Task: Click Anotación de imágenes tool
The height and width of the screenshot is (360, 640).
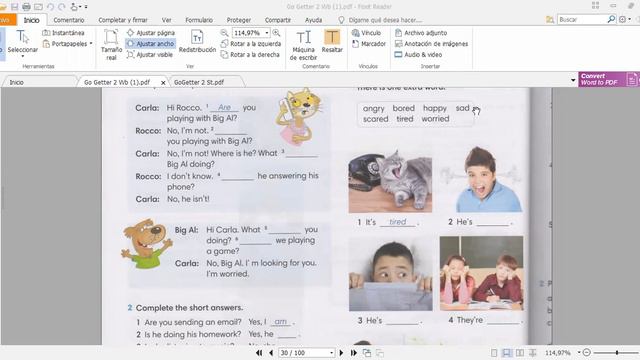Action: (431, 44)
